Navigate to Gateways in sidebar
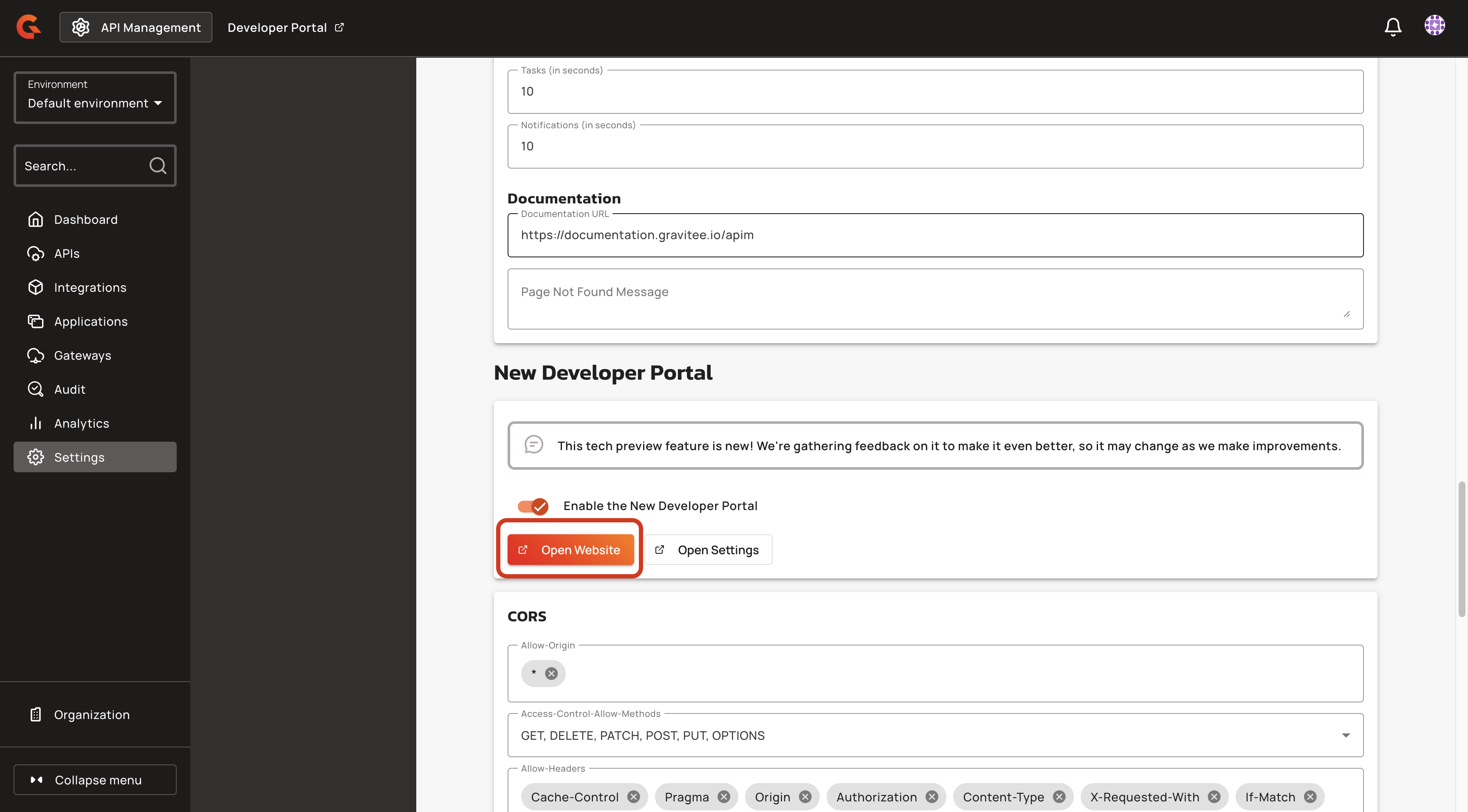This screenshot has height=812, width=1468. pyautogui.click(x=83, y=355)
